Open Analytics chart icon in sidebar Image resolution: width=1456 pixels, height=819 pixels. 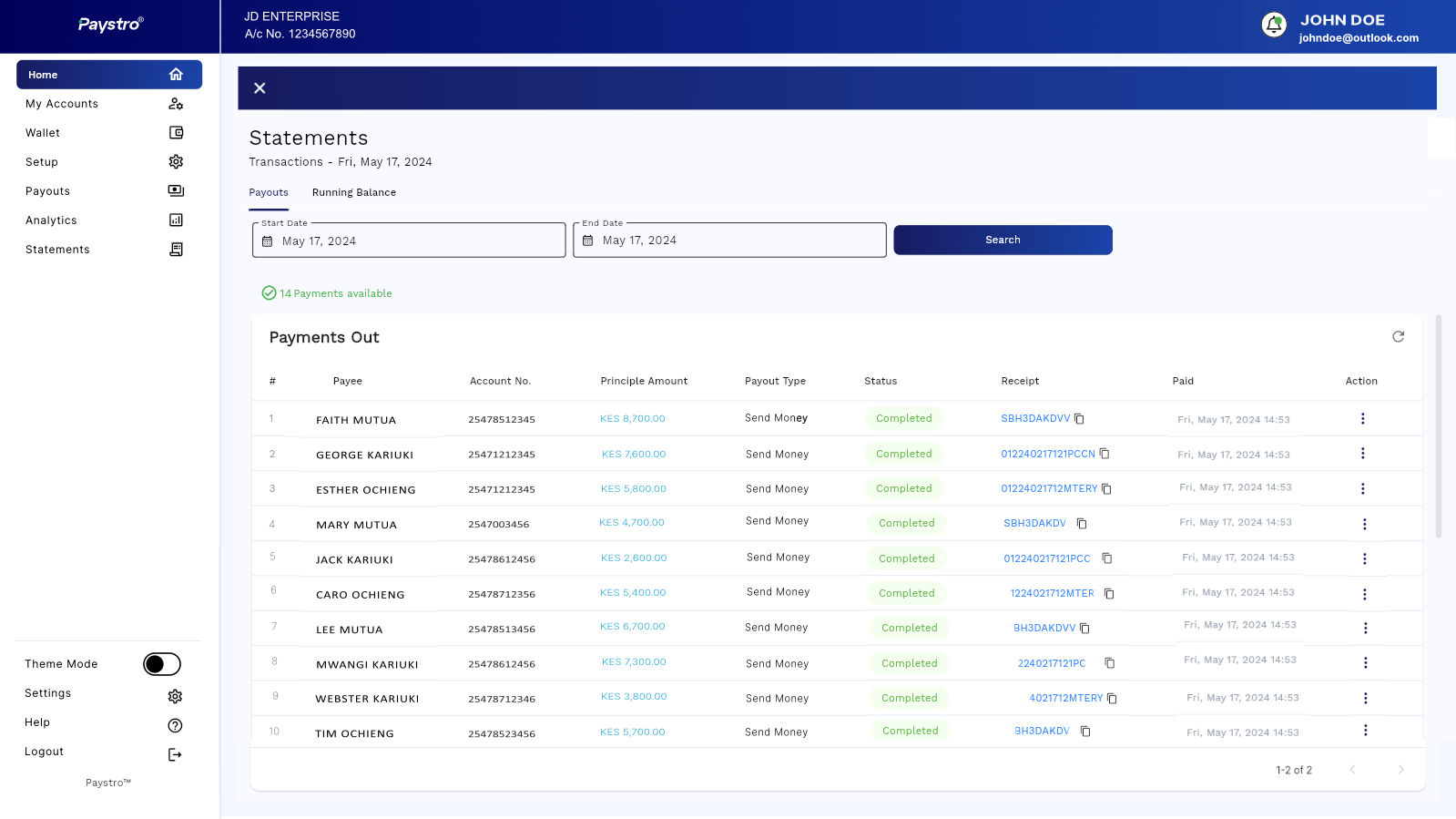coord(176,220)
